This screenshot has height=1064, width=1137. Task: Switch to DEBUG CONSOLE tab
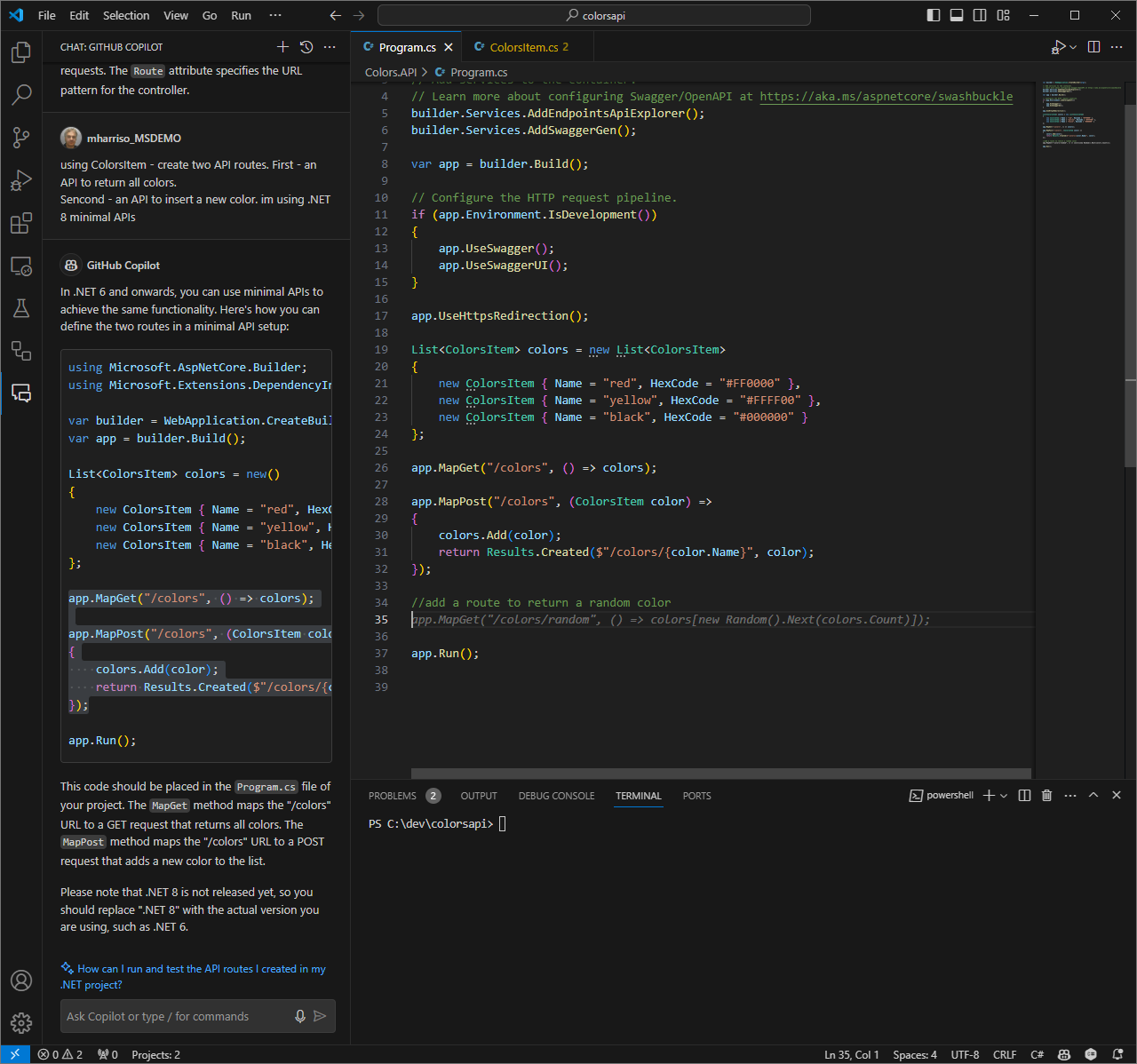(x=557, y=796)
